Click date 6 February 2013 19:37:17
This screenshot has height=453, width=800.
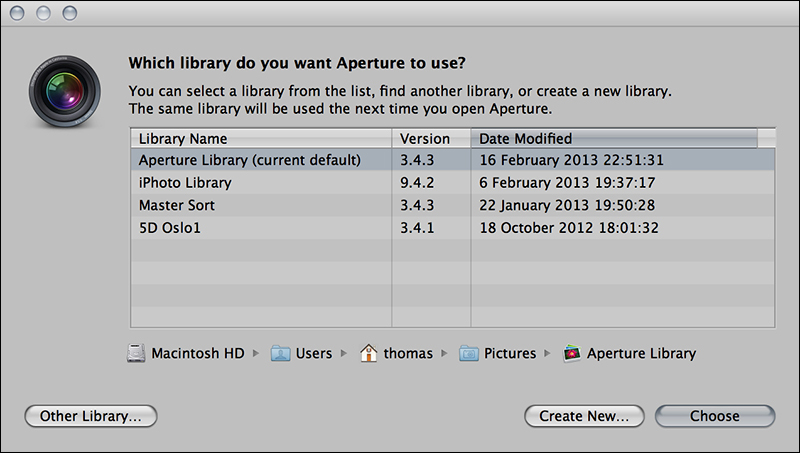567,182
